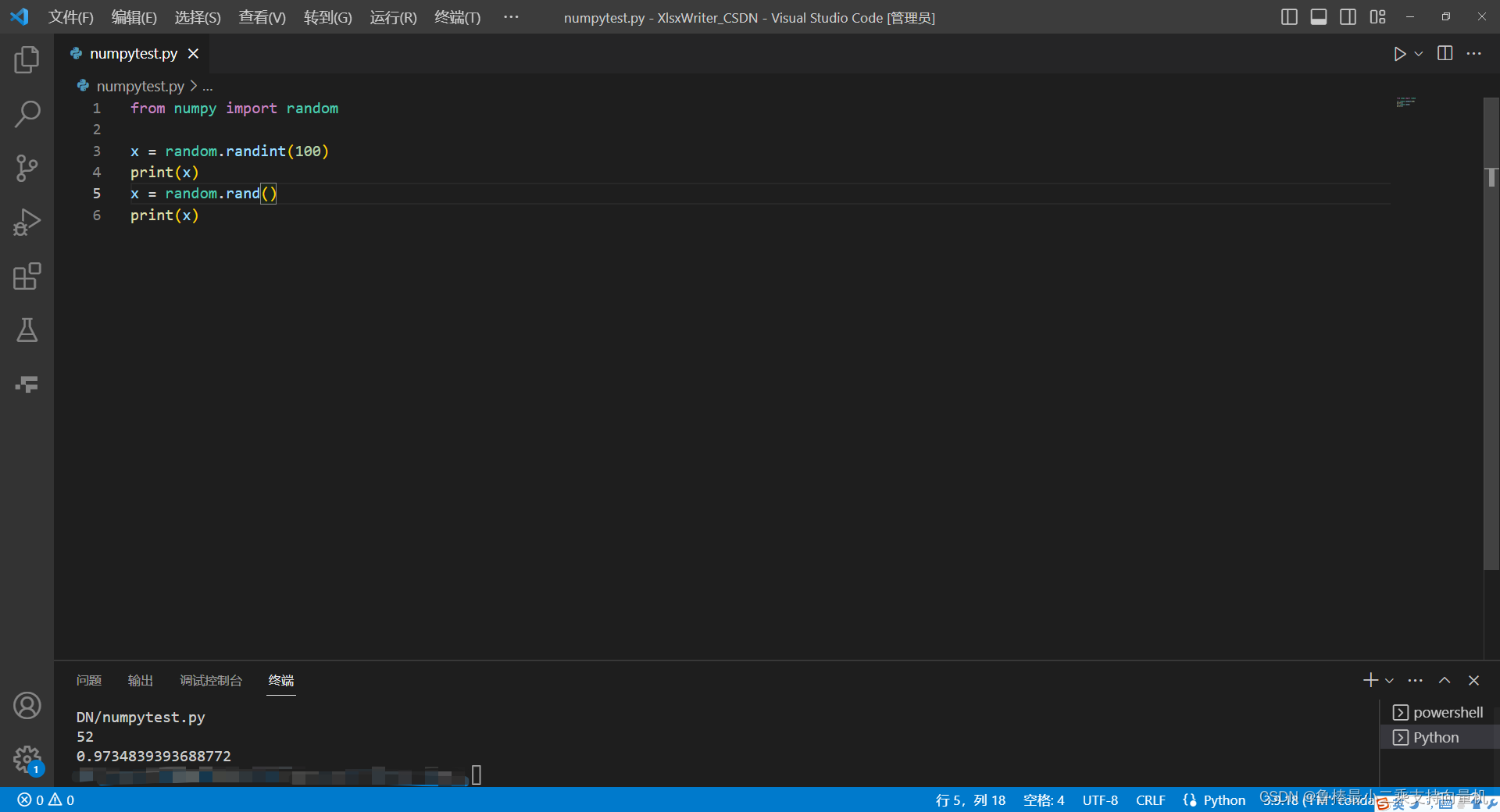
Task: Toggle the secondary side bar layout icon
Action: coord(1348,16)
